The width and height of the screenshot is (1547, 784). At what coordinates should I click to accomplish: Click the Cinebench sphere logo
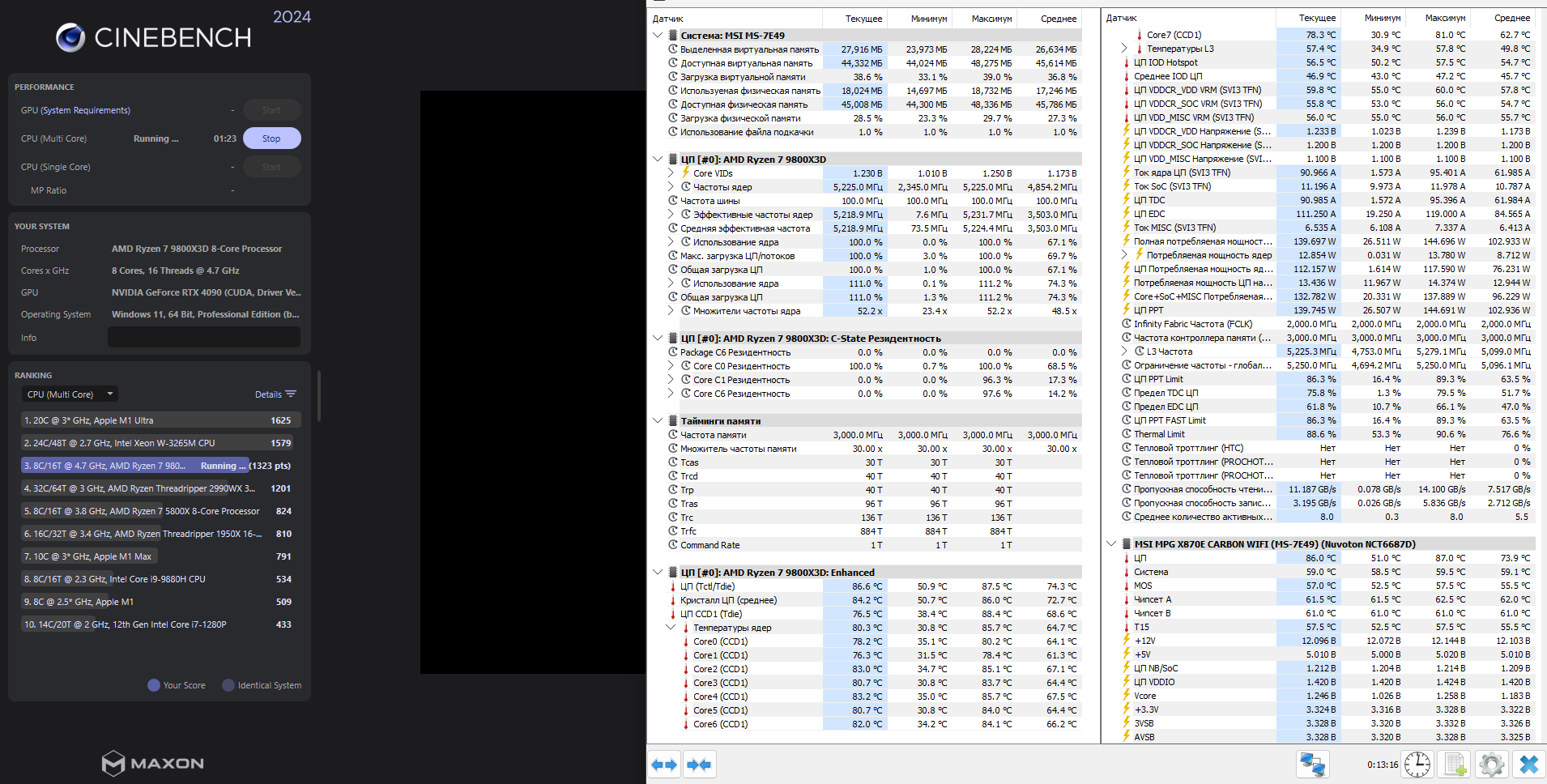[x=70, y=37]
